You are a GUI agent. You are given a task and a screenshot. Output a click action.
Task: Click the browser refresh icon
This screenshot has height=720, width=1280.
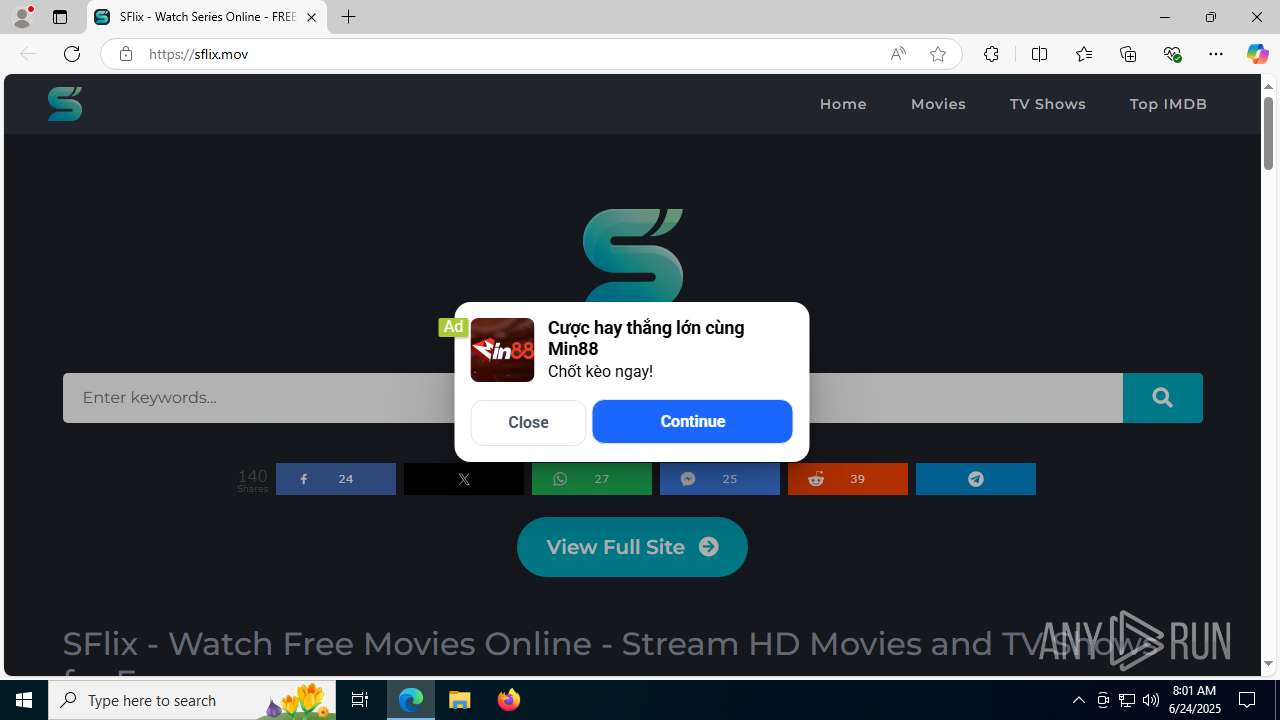pyautogui.click(x=72, y=54)
